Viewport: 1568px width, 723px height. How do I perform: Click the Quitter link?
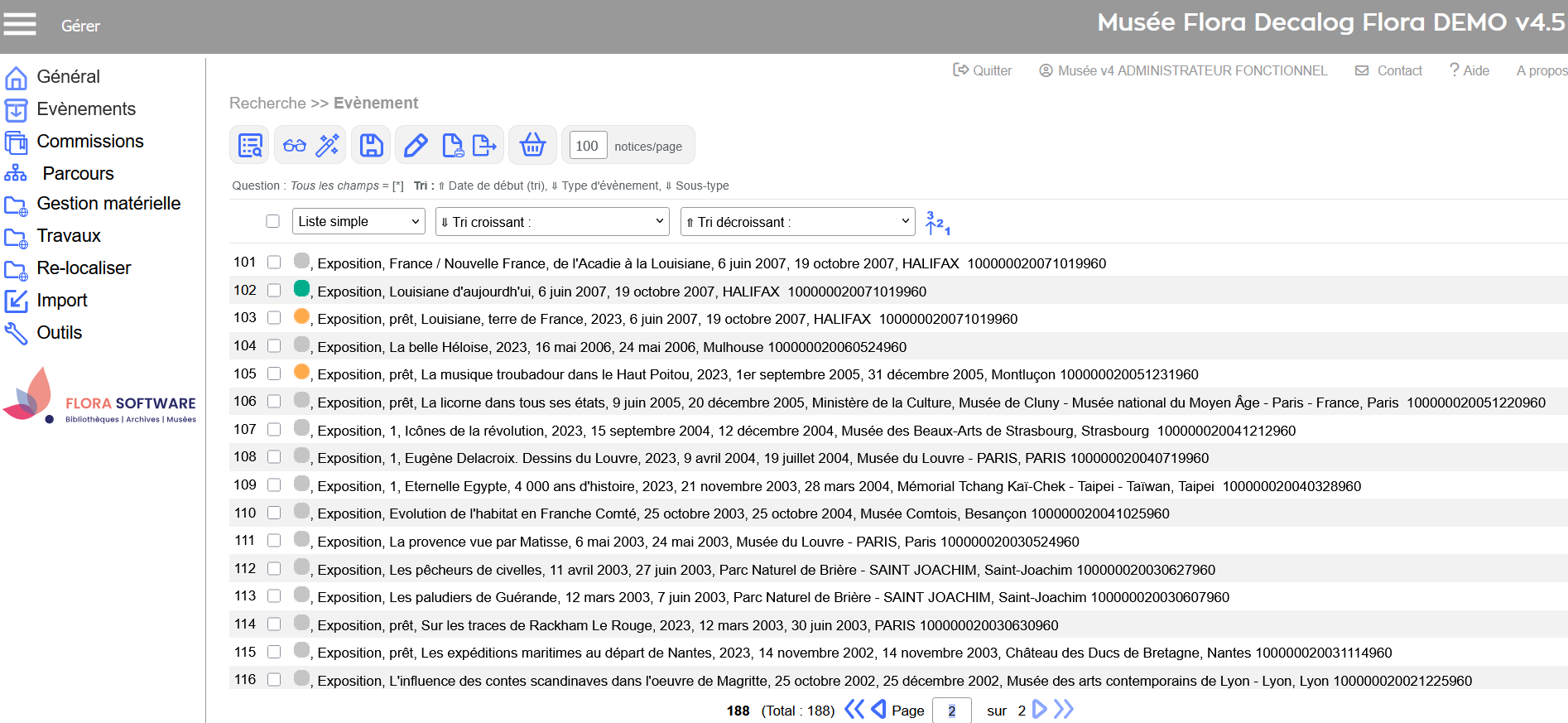[983, 70]
